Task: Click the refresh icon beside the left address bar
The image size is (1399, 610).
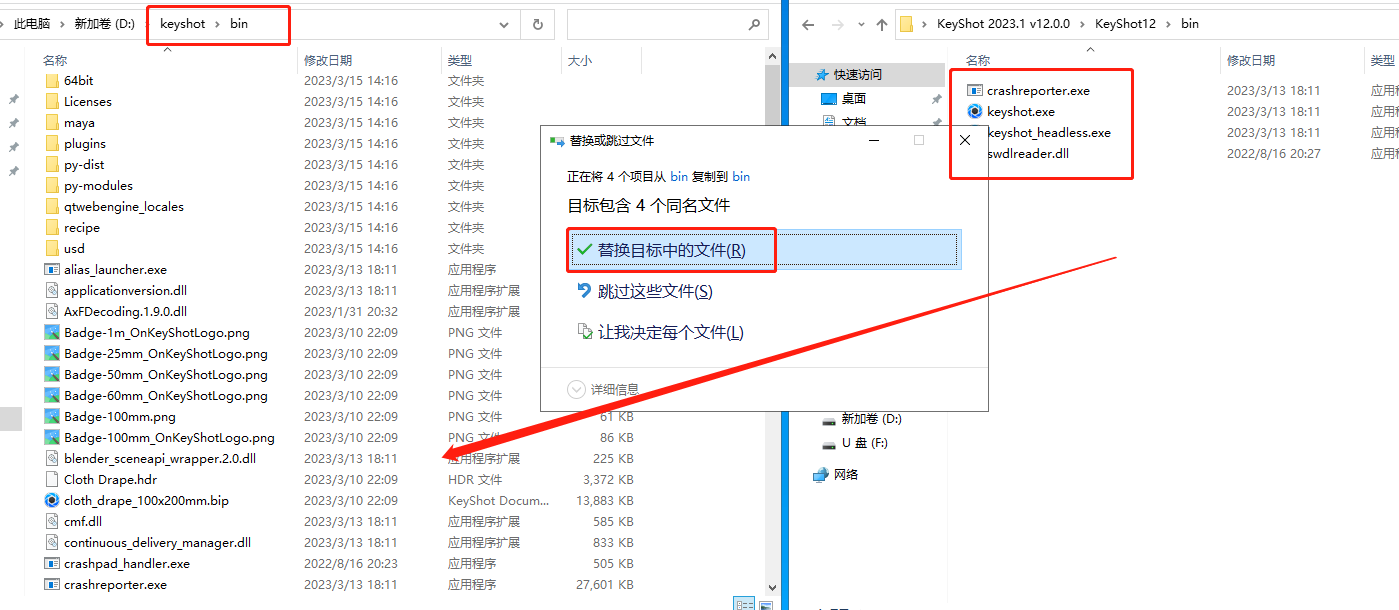Action: (x=538, y=24)
